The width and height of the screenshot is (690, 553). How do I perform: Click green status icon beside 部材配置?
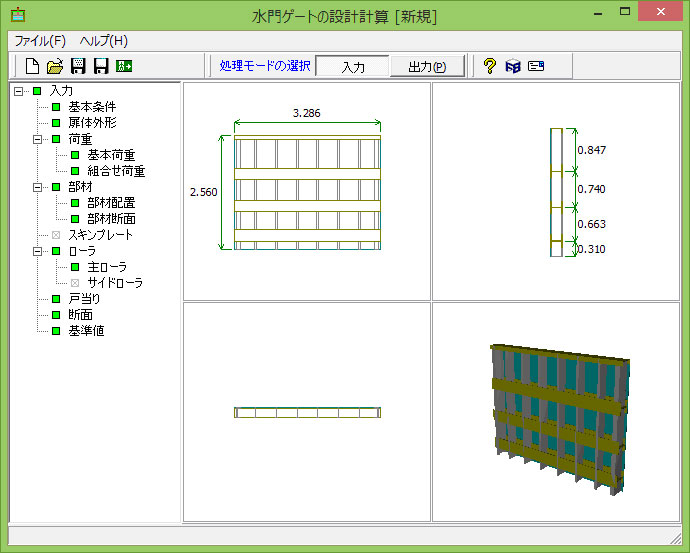point(75,203)
